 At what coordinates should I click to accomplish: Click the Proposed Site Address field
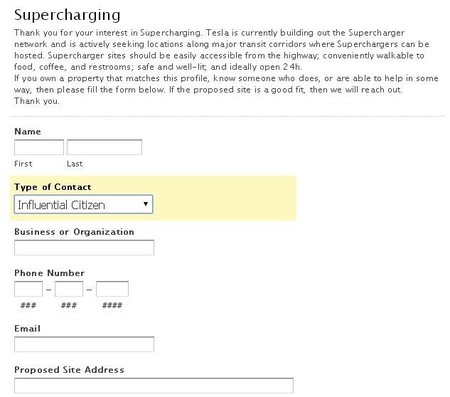[x=154, y=386]
